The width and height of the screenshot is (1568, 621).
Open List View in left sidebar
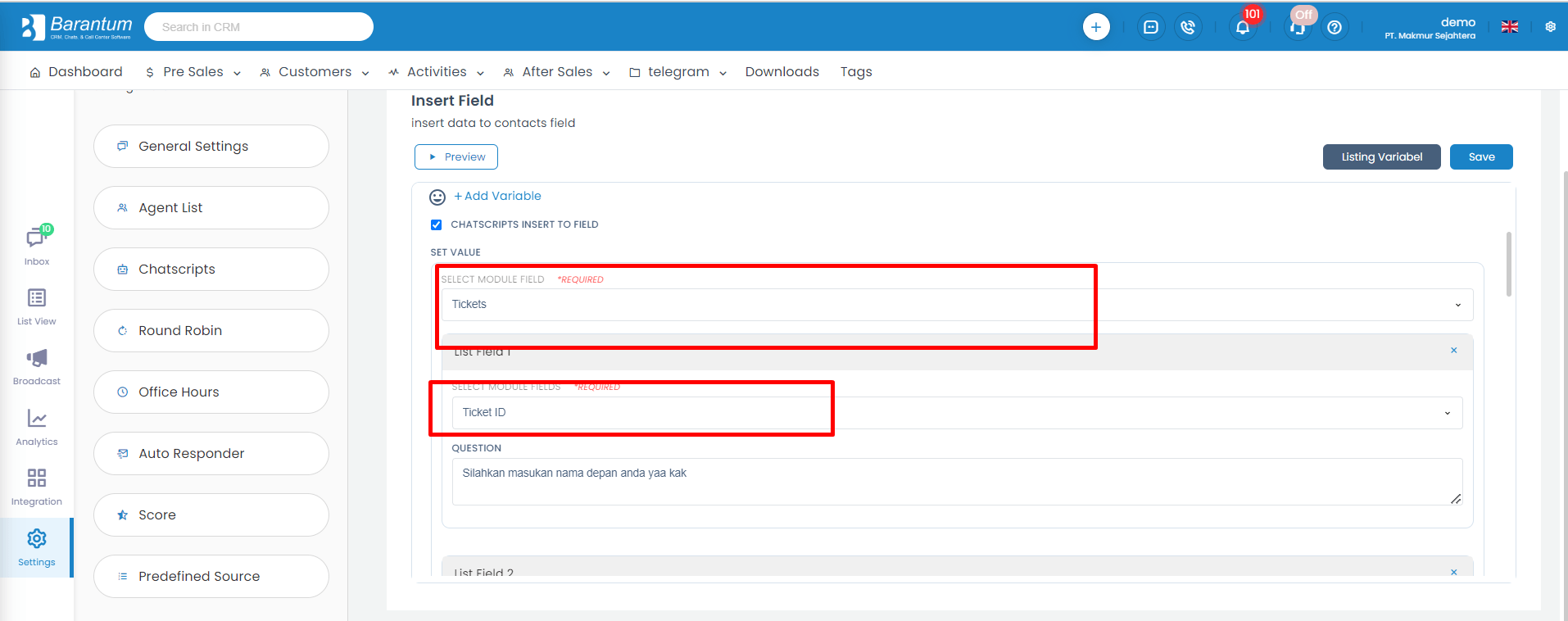[x=37, y=307]
